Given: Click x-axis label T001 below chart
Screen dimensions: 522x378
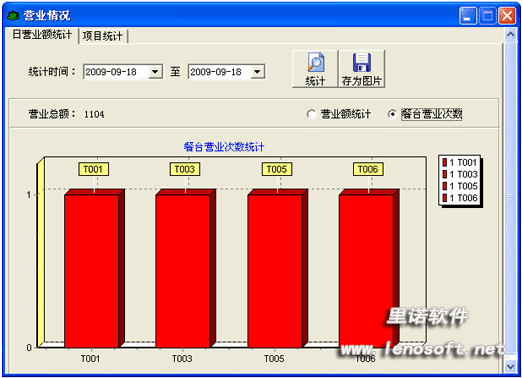Looking at the screenshot, I should [90, 359].
